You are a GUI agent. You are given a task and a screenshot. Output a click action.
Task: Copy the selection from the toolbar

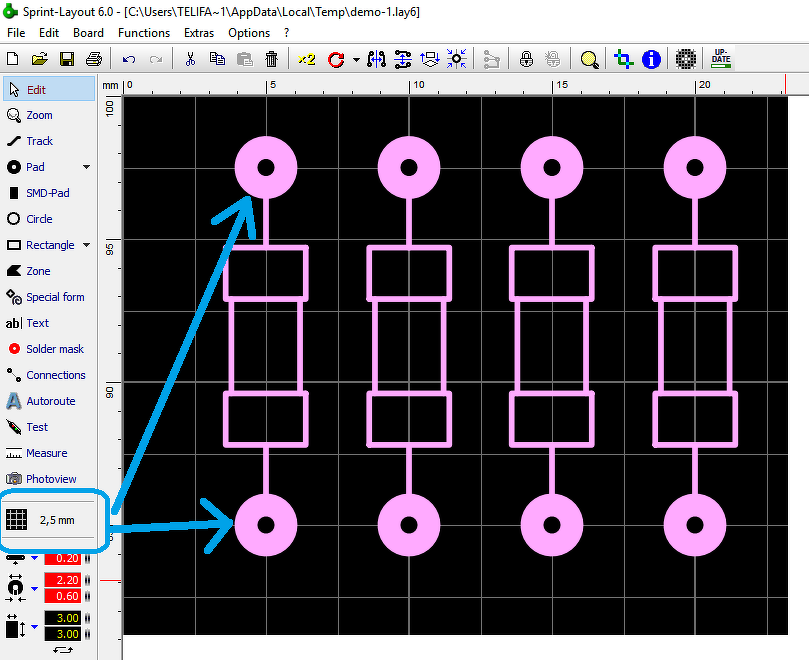click(217, 59)
